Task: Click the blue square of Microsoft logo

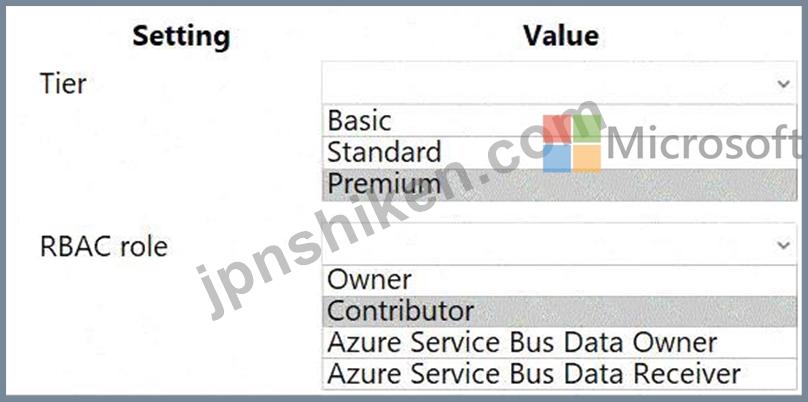Action: (557, 158)
